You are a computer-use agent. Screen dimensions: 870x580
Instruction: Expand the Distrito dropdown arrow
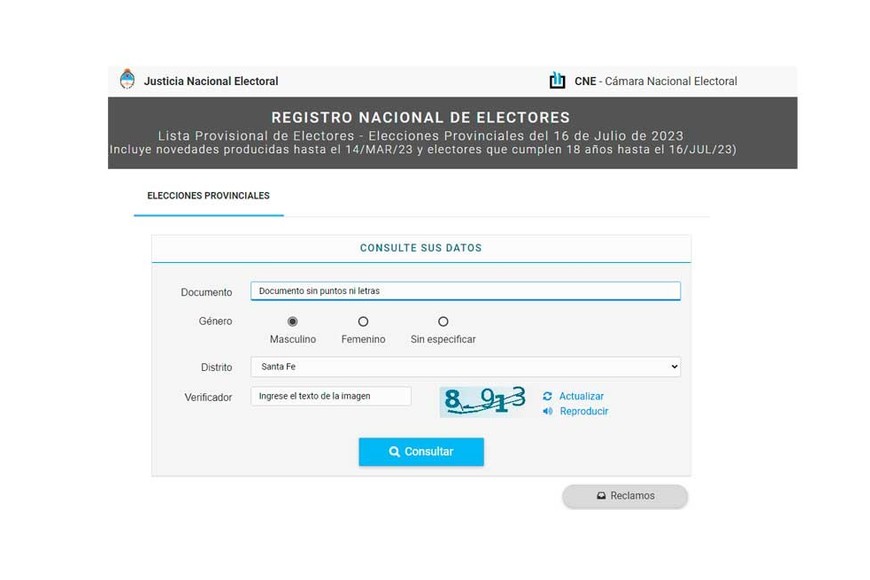point(675,367)
